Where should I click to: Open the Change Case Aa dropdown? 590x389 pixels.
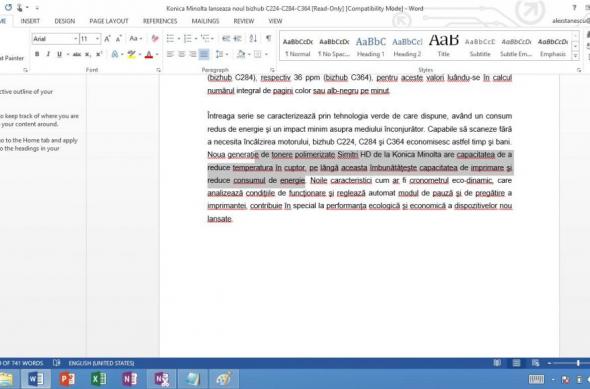pos(135,38)
